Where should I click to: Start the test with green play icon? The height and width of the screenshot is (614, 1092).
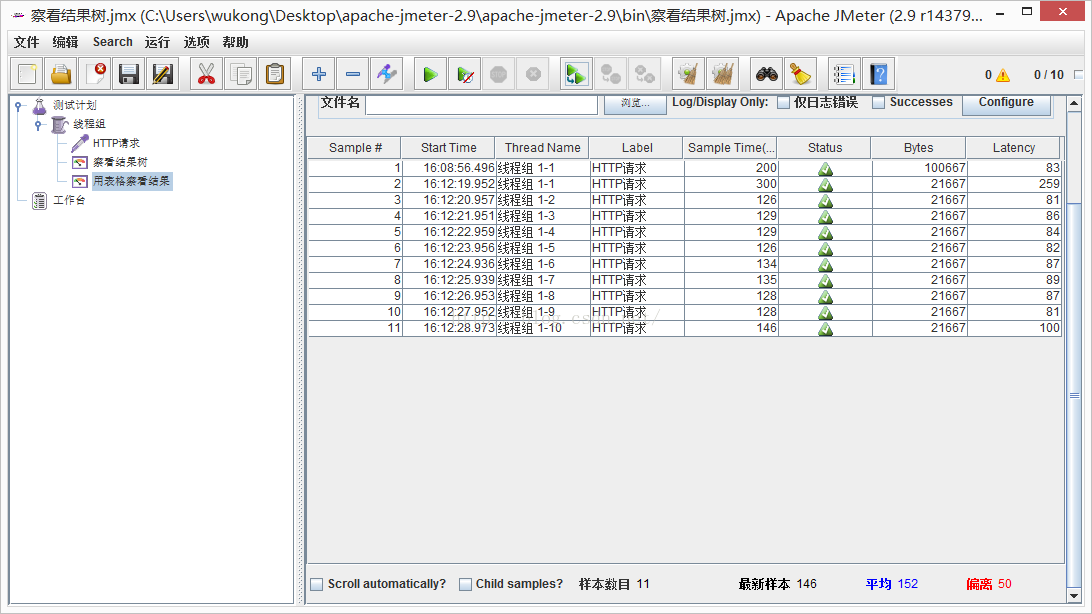coord(430,74)
